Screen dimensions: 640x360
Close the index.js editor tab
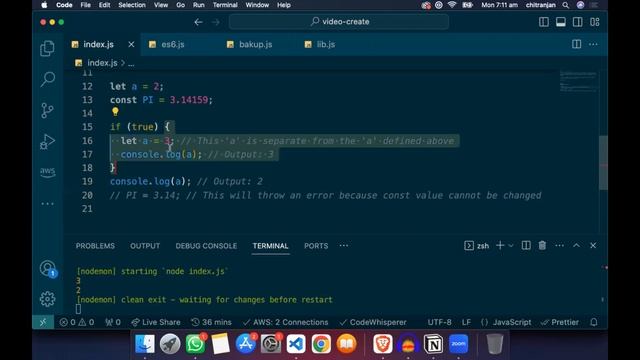click(x=131, y=44)
